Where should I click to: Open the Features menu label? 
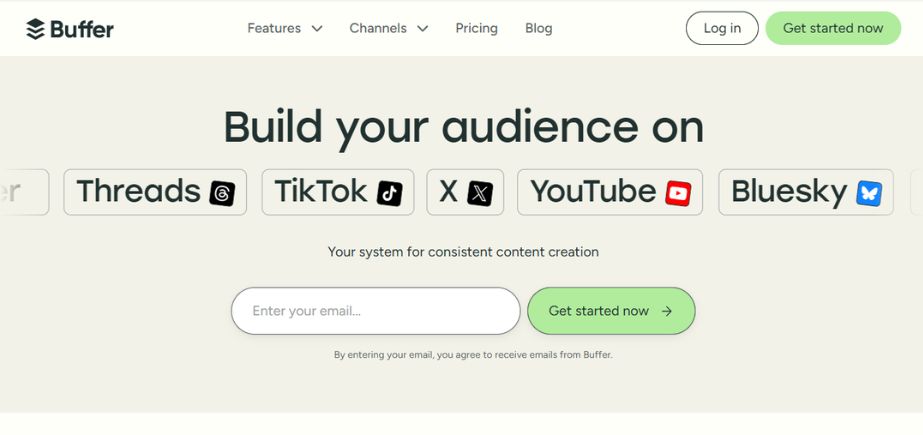click(x=274, y=28)
